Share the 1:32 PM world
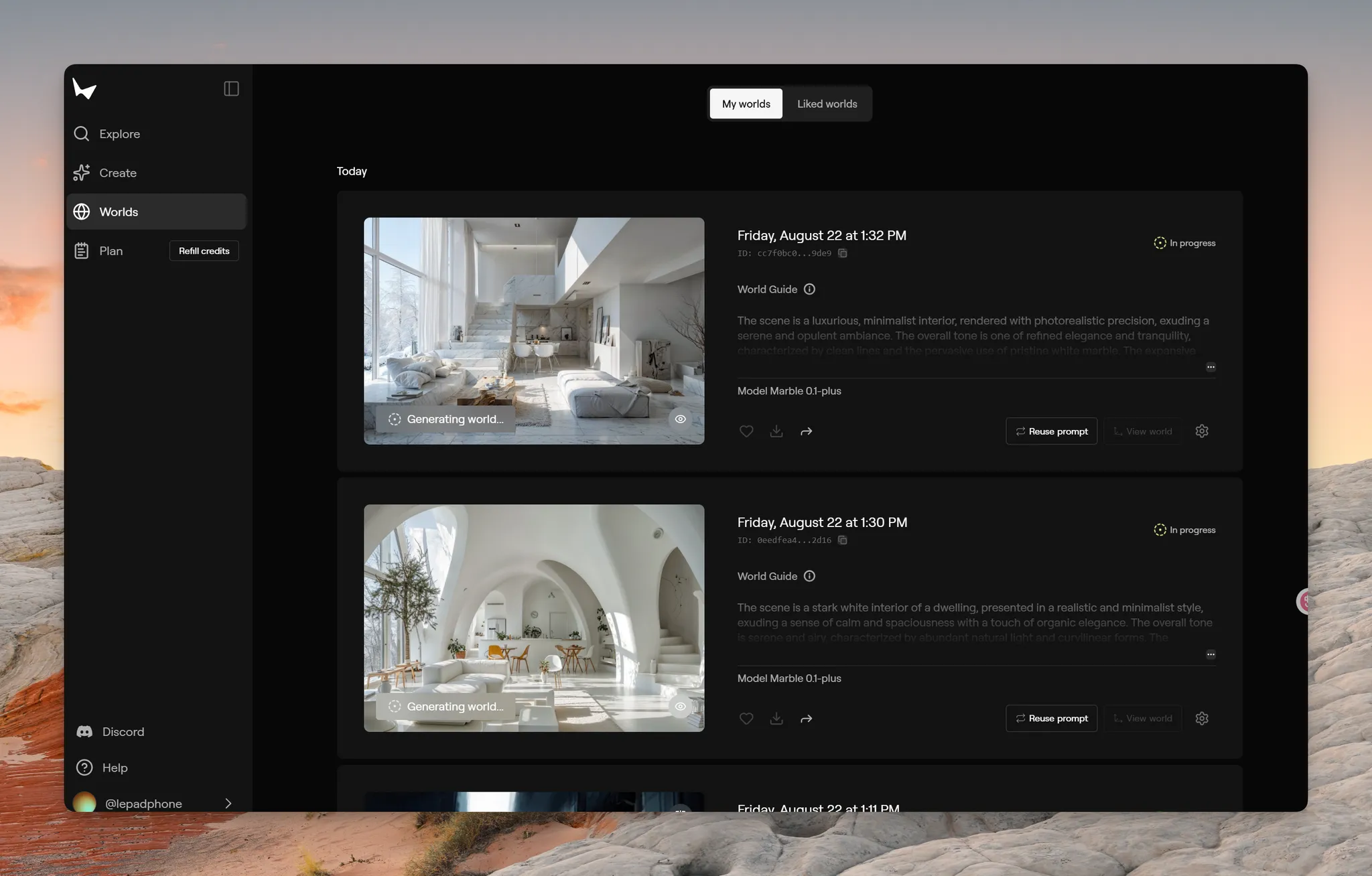This screenshot has width=1372, height=876. [x=807, y=431]
